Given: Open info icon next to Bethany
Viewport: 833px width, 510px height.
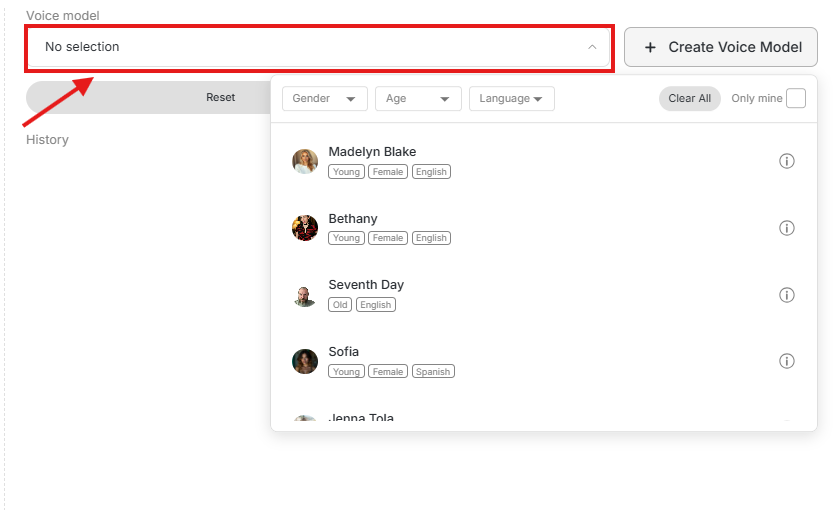Looking at the screenshot, I should (786, 228).
